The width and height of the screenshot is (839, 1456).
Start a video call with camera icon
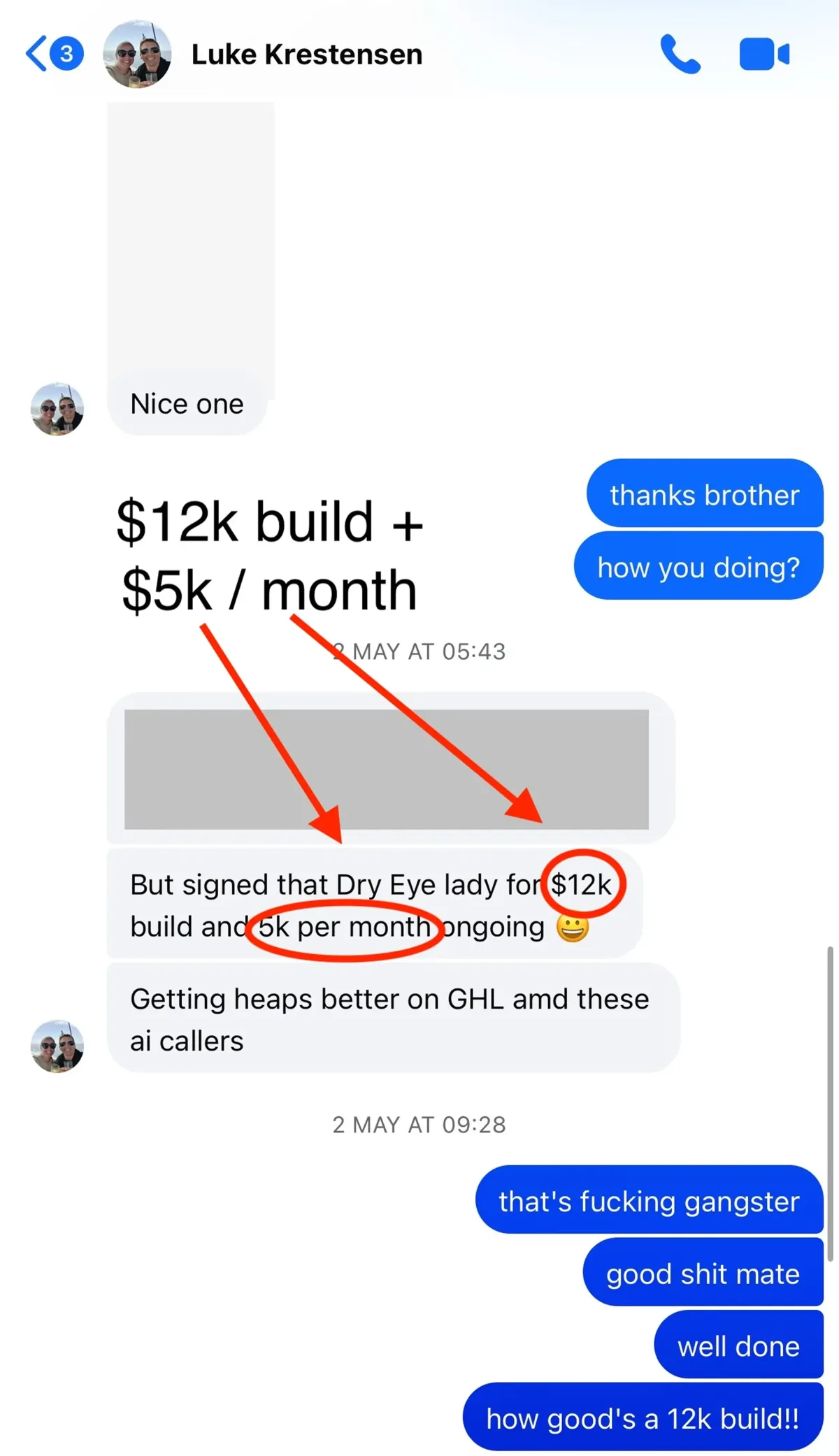point(764,54)
